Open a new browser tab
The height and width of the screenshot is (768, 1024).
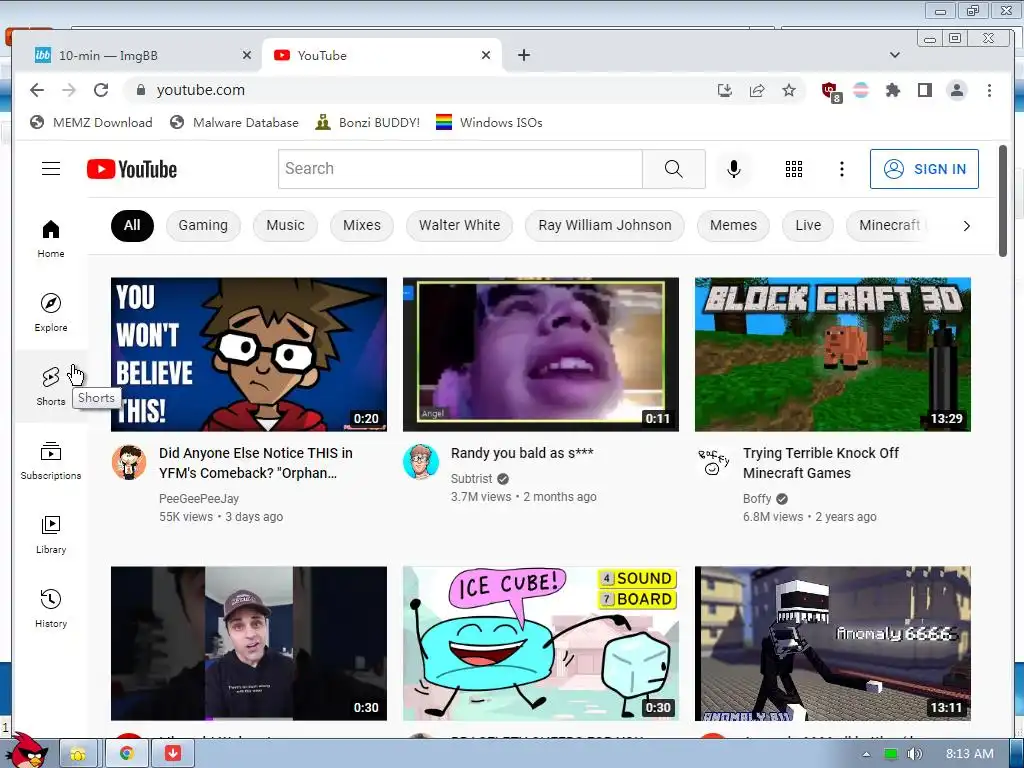[524, 56]
